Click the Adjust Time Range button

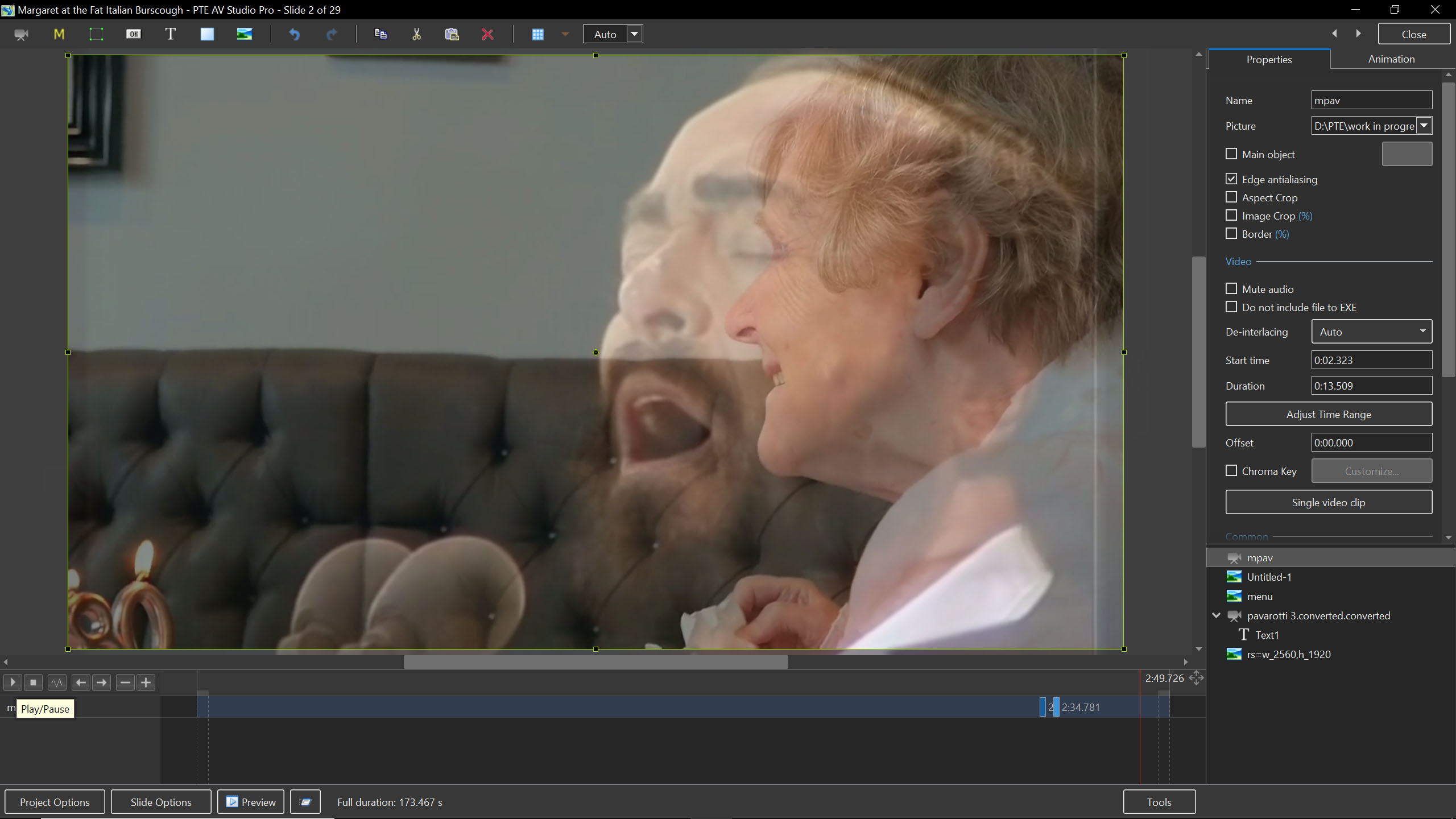pyautogui.click(x=1328, y=414)
